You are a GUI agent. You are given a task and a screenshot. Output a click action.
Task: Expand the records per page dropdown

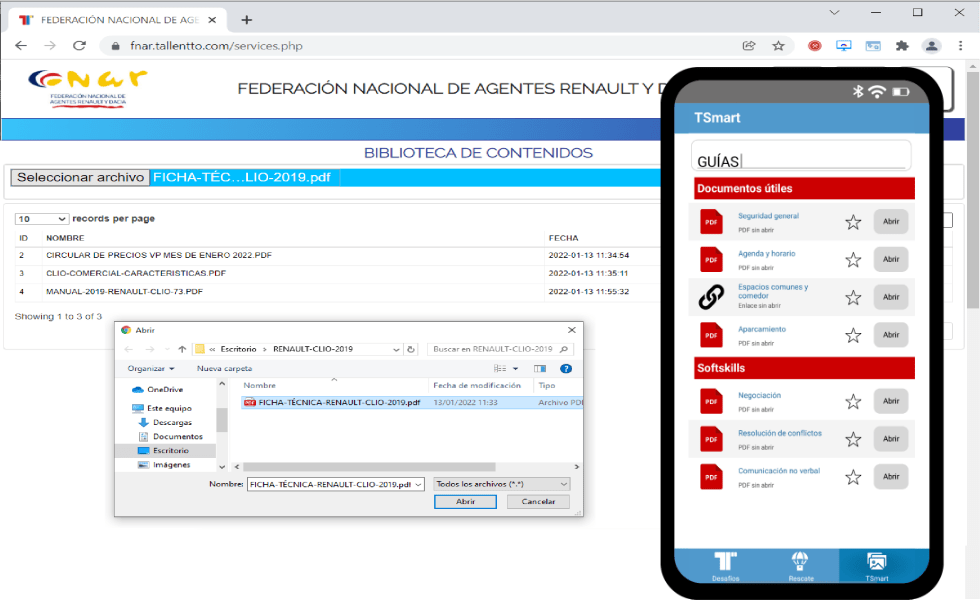tap(42, 219)
